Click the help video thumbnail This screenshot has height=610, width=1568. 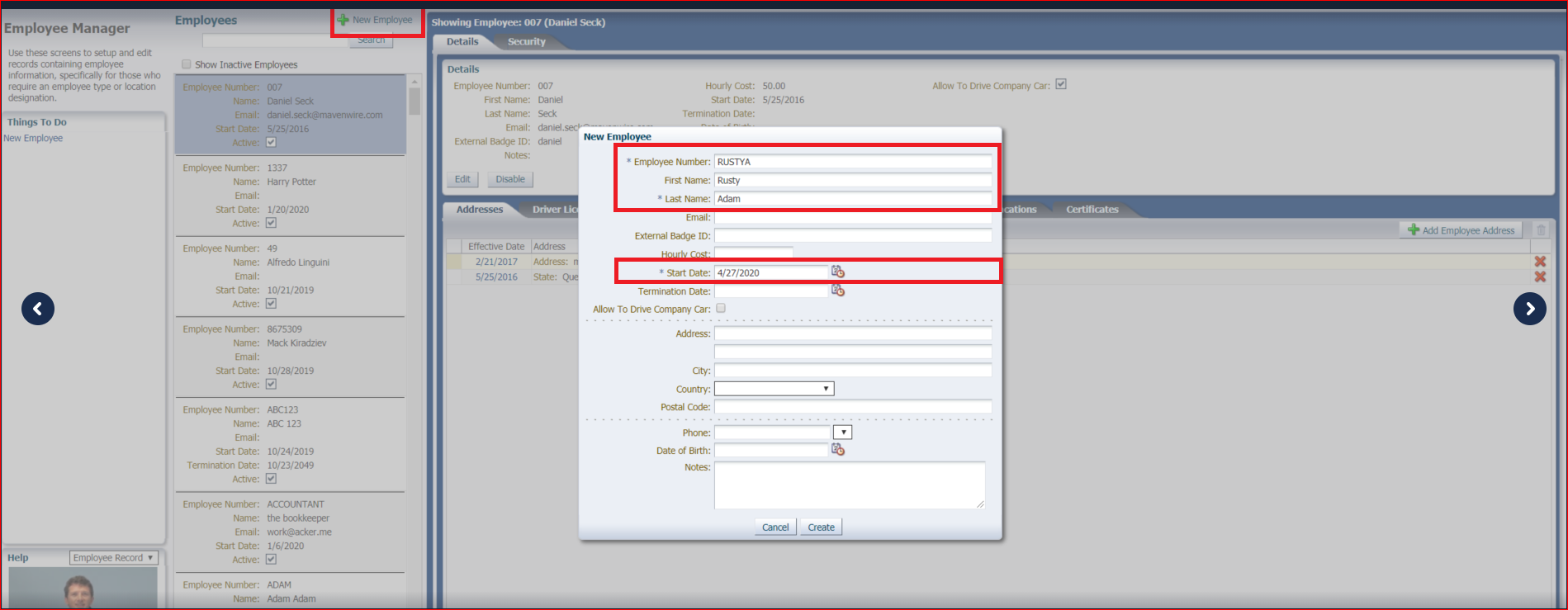click(83, 589)
